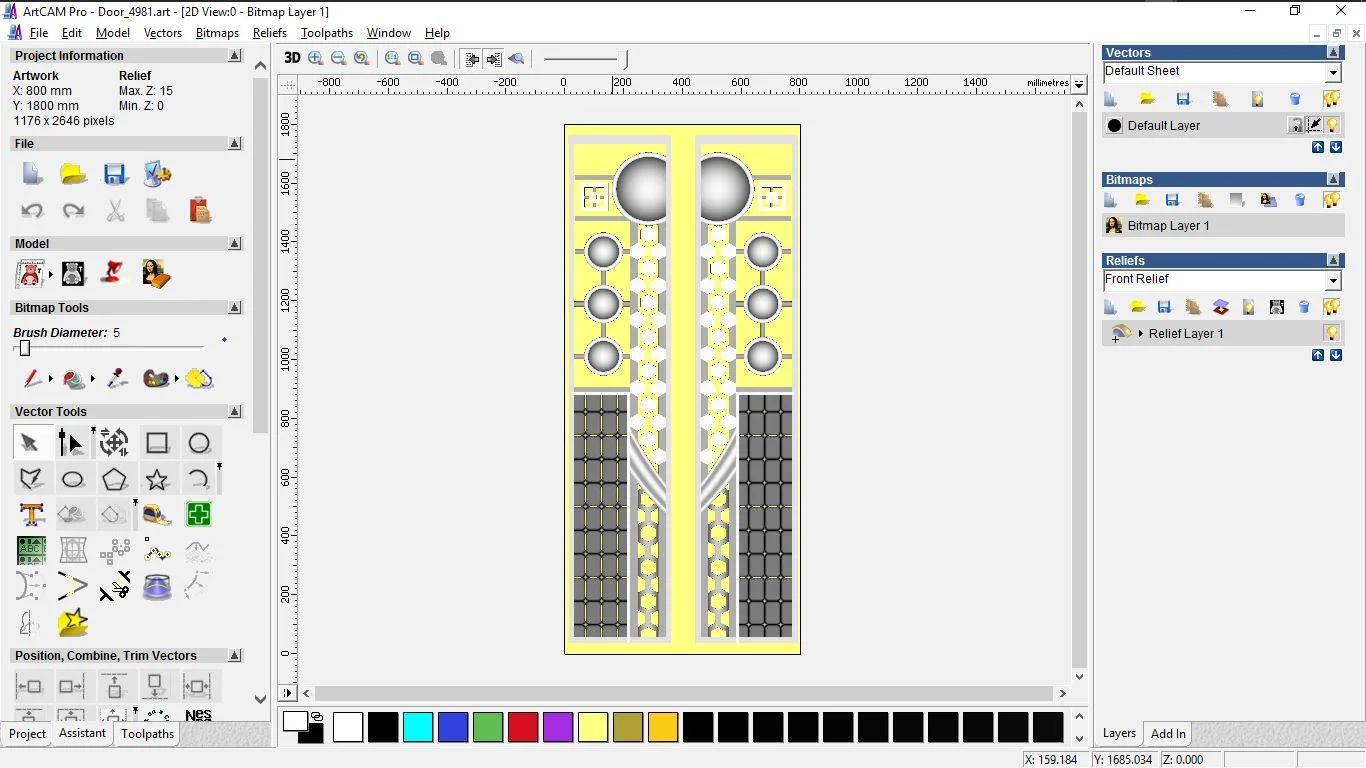Toggle visibility bulb of Default Layer
The image size is (1366, 768).
click(1332, 125)
